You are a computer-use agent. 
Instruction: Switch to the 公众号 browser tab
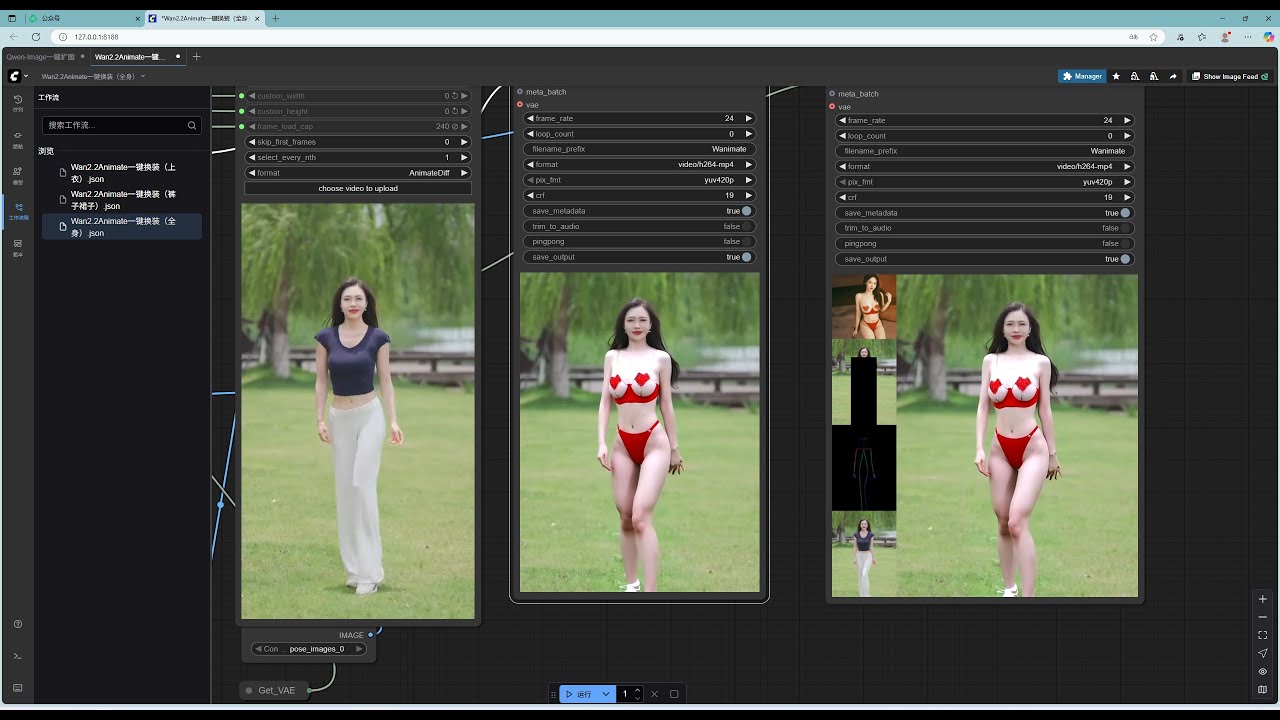[x=82, y=18]
